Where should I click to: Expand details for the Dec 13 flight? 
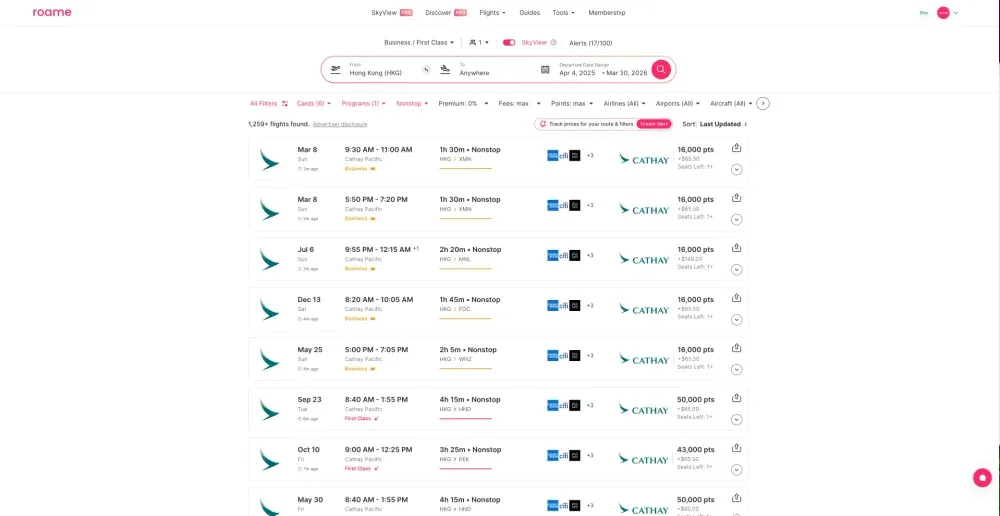click(x=737, y=320)
